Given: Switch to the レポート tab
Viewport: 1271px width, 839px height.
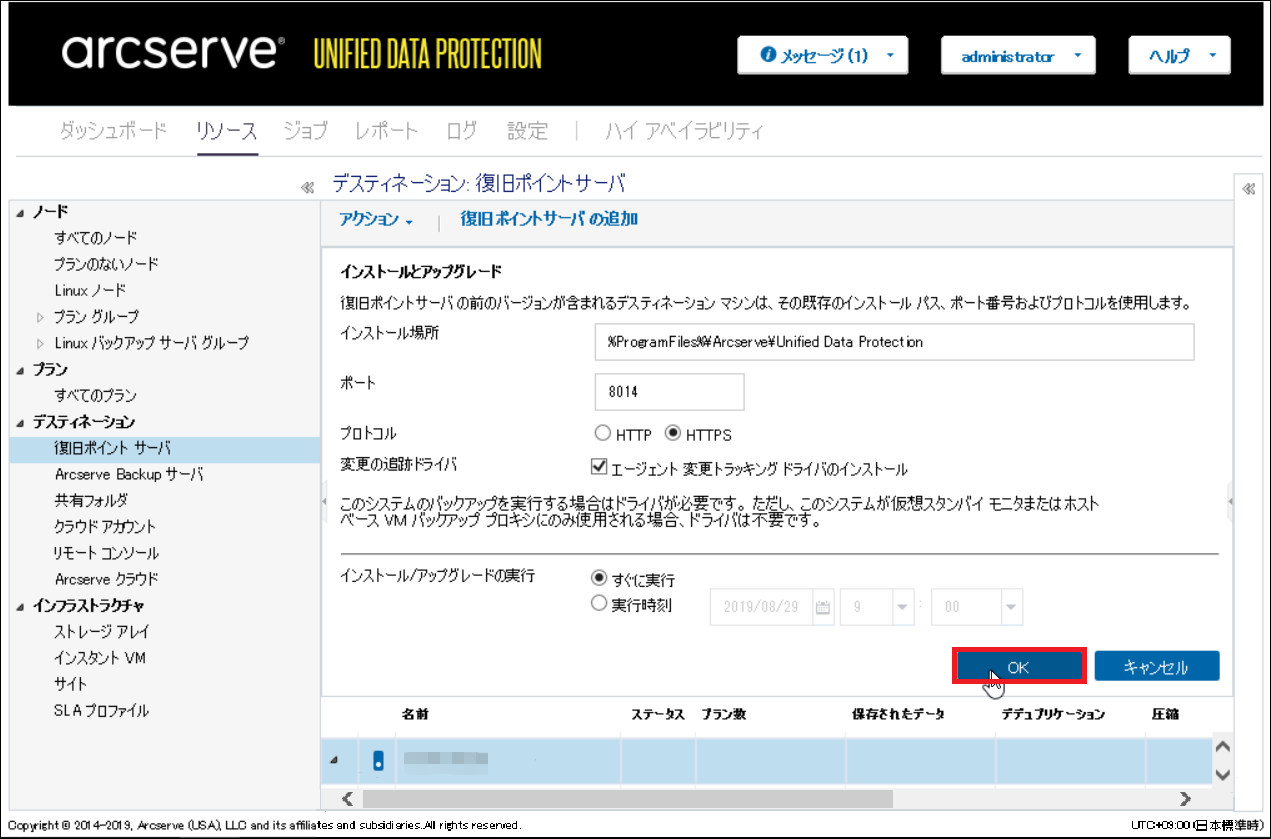Looking at the screenshot, I should pyautogui.click(x=386, y=131).
